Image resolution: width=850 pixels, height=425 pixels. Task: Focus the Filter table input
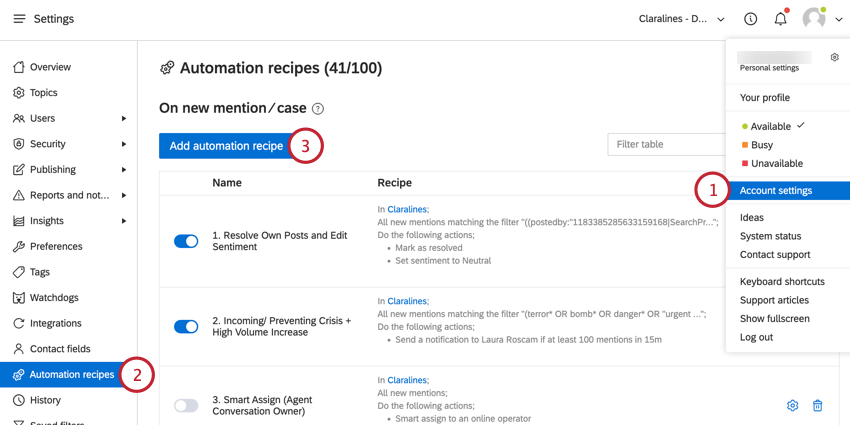point(666,145)
